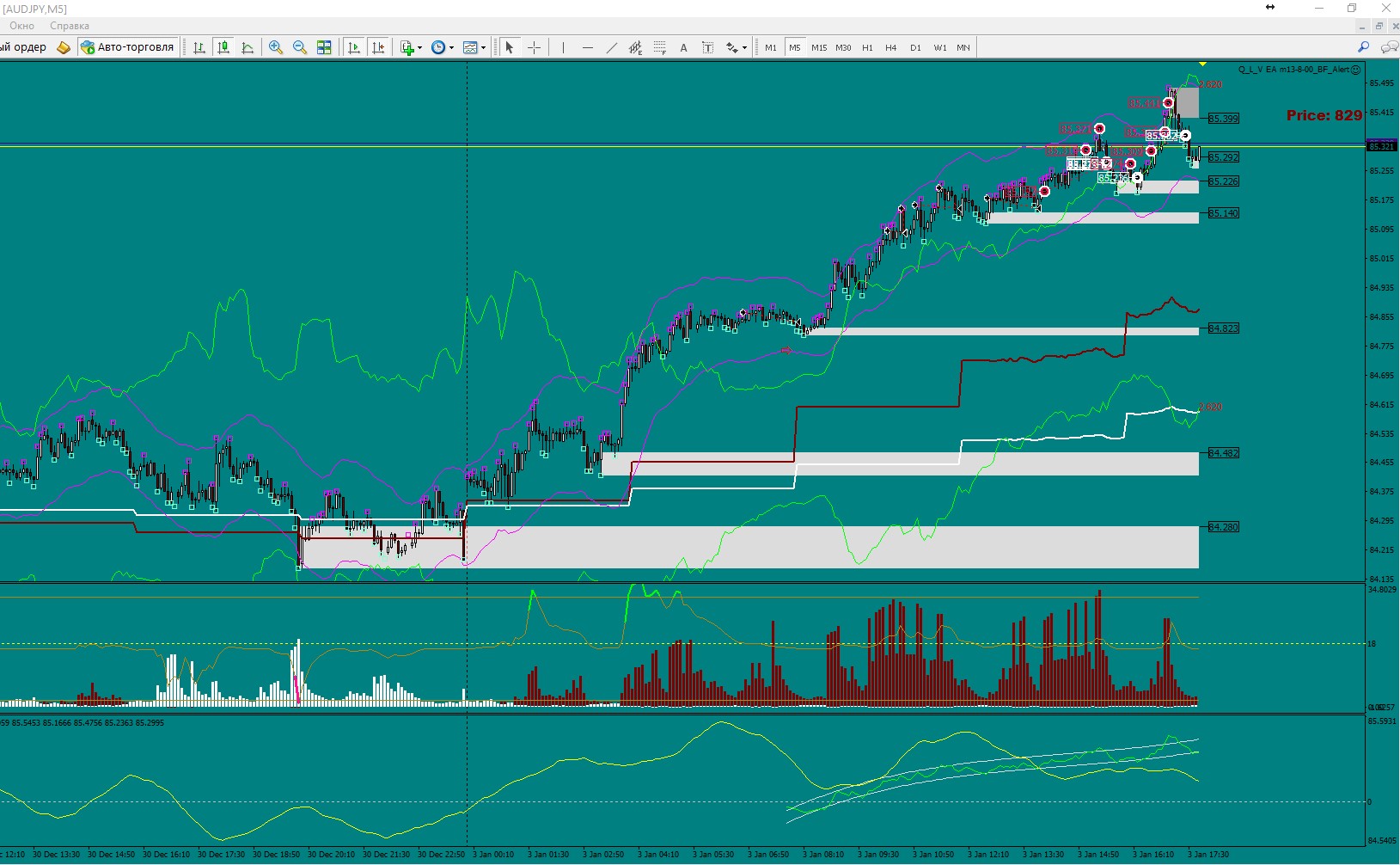Select the trendline drawing tool
The width and height of the screenshot is (1400, 865).
[x=611, y=47]
